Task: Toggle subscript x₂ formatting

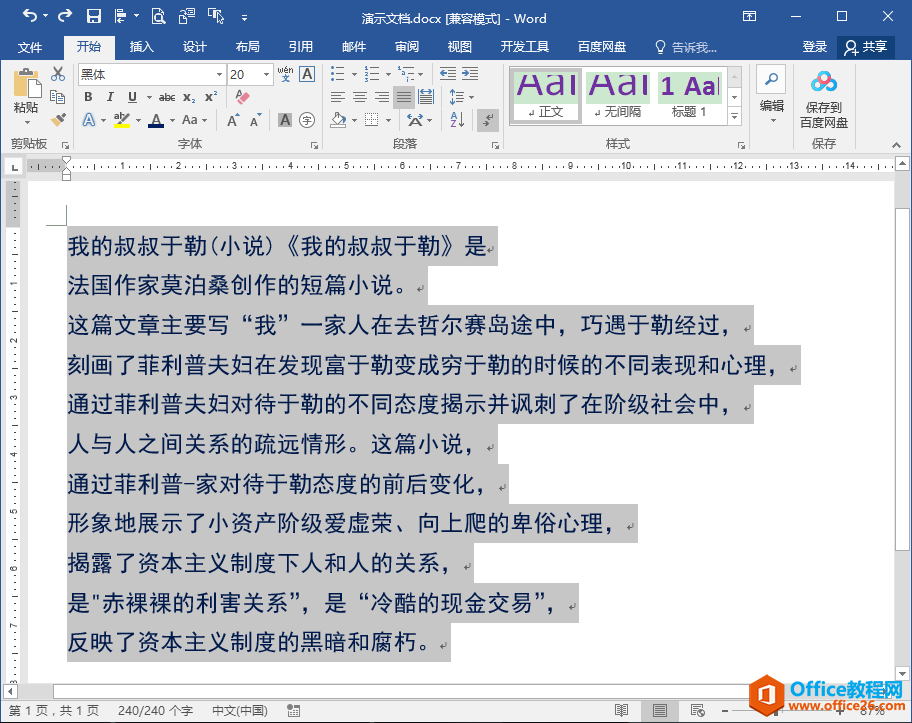Action: coord(189,97)
